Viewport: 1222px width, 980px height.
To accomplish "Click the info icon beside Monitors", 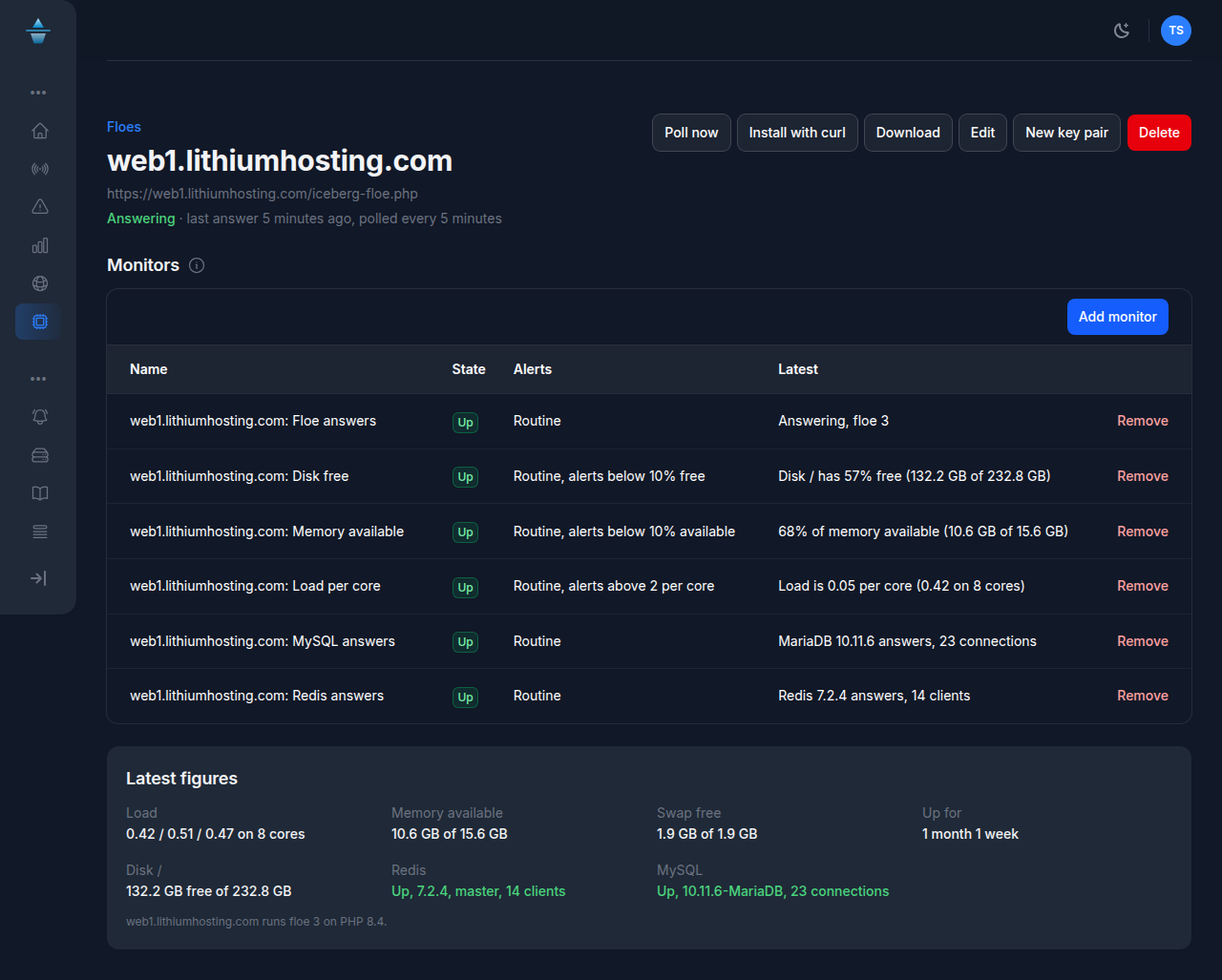I will pos(197,265).
